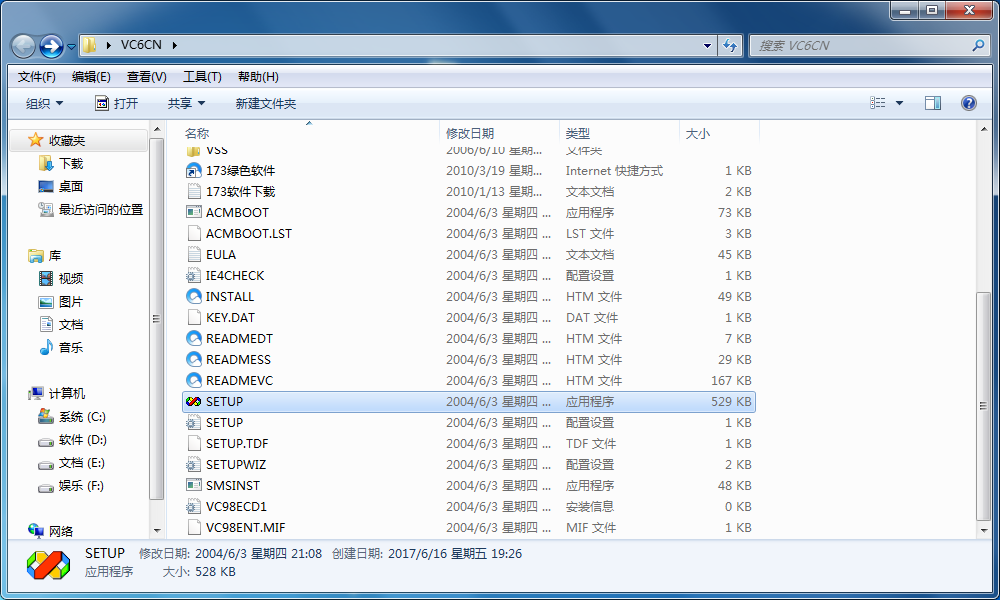Open the 文件(F) menu
Image resolution: width=1000 pixels, height=600 pixels.
coord(36,77)
